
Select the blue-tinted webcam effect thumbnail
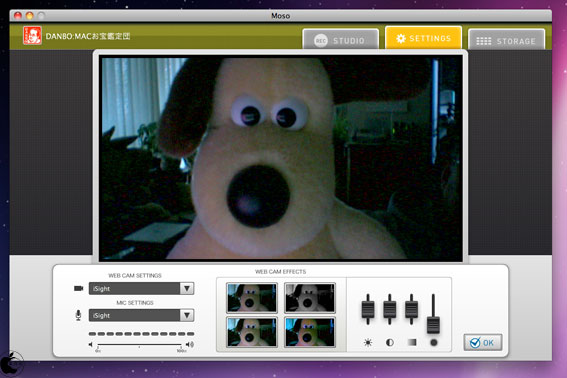click(x=310, y=332)
